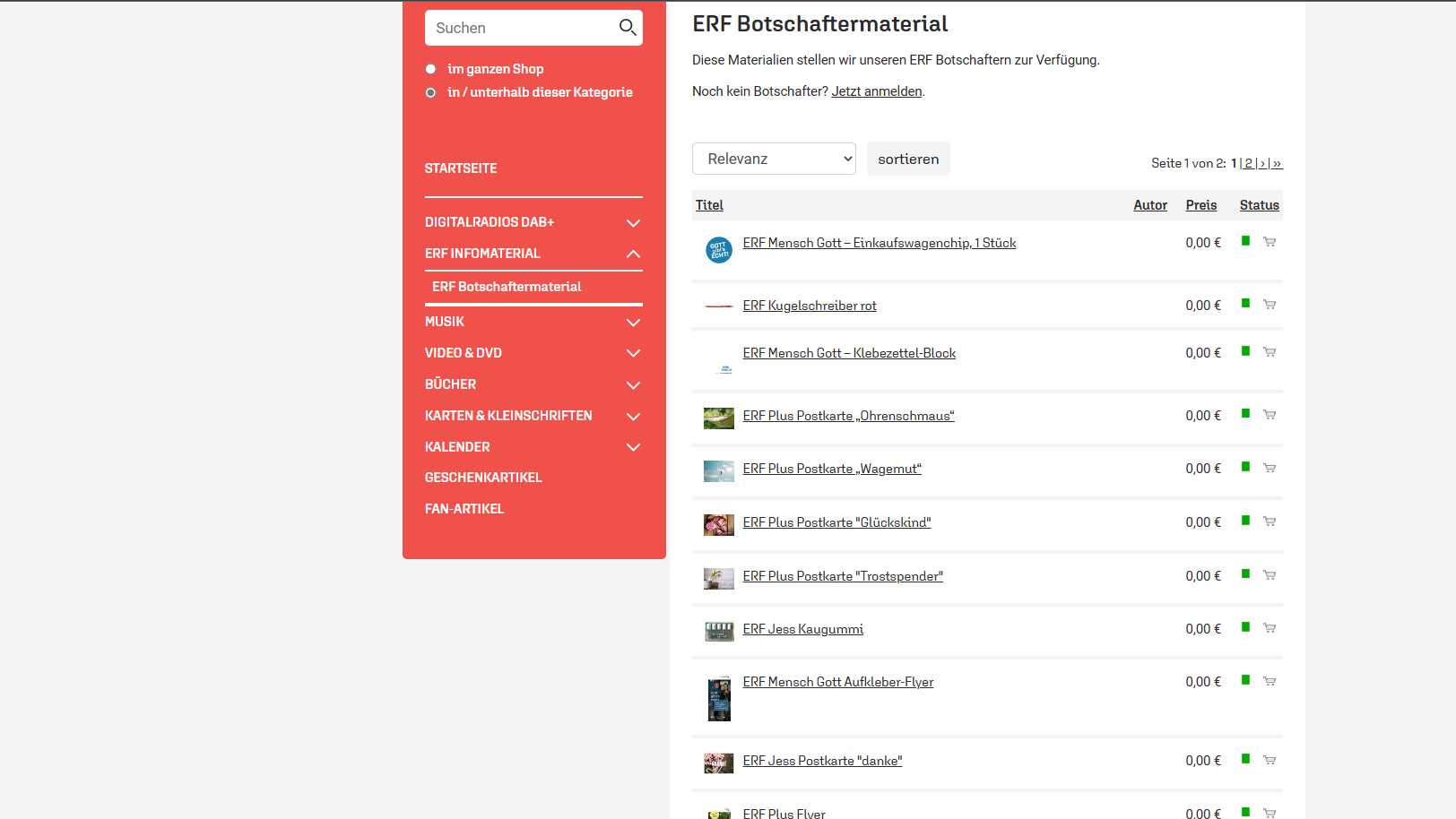The image size is (1456, 819).
Task: Open Glückskind postcard thumbnail
Action: click(x=719, y=525)
